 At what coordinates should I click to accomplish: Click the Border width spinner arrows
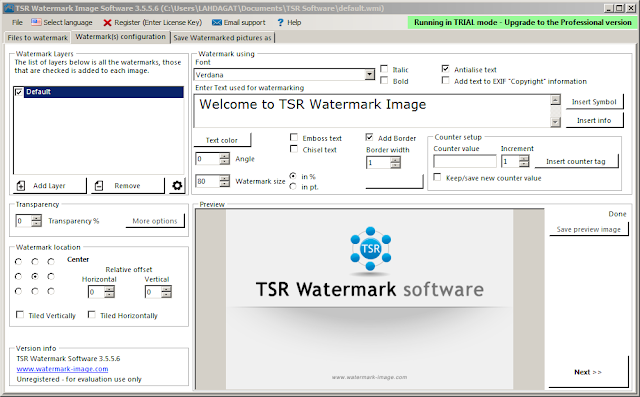[x=395, y=162]
